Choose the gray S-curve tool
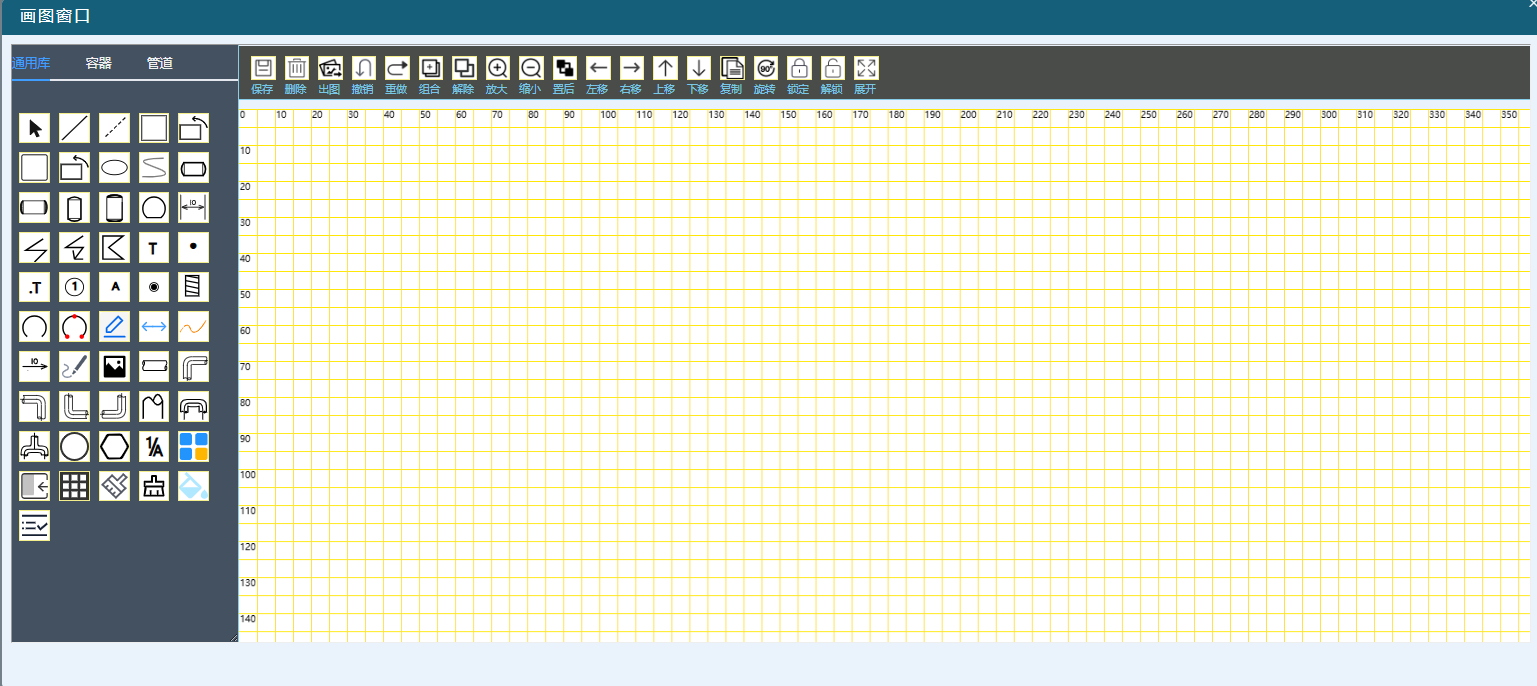The height and width of the screenshot is (686, 1537). (x=154, y=168)
